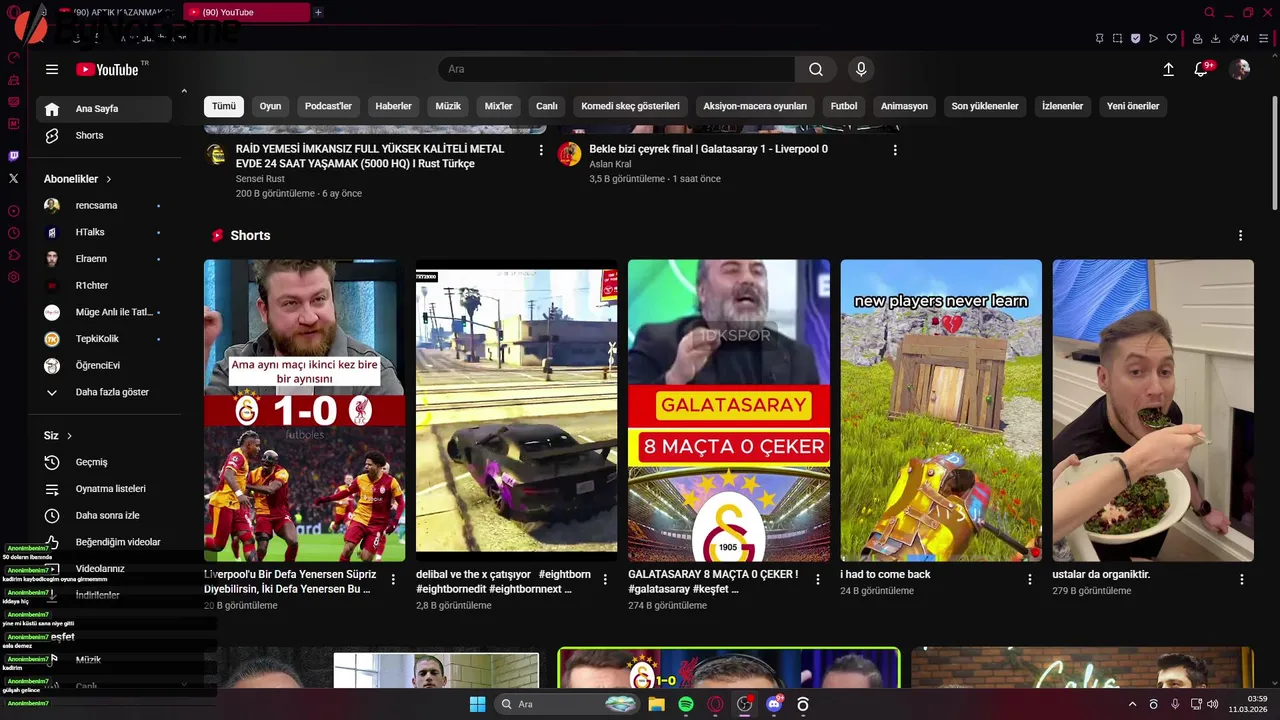Open Spotify from the taskbar
The height and width of the screenshot is (720, 1280).
click(x=686, y=704)
